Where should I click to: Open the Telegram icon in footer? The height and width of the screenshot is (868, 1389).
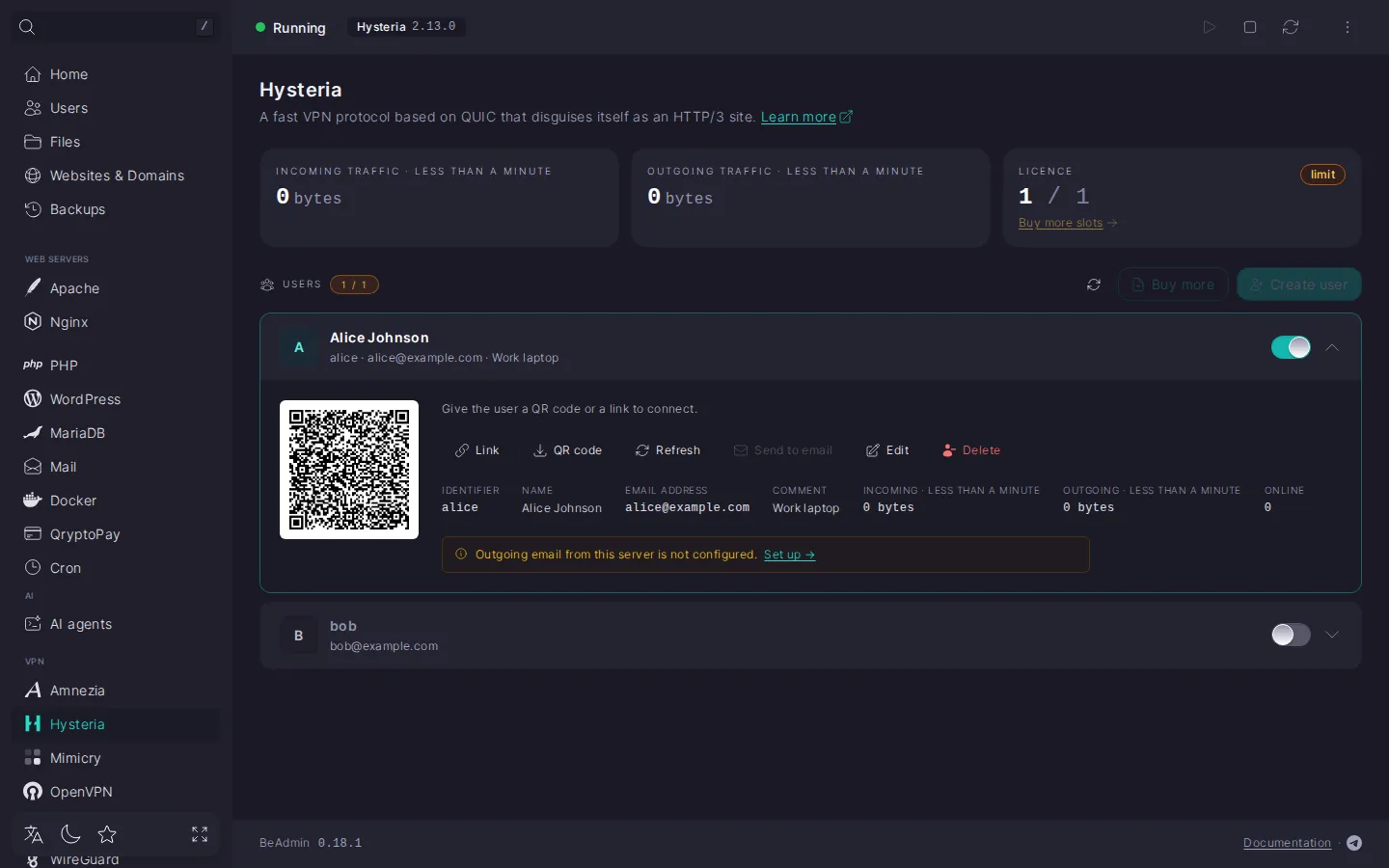(1354, 843)
